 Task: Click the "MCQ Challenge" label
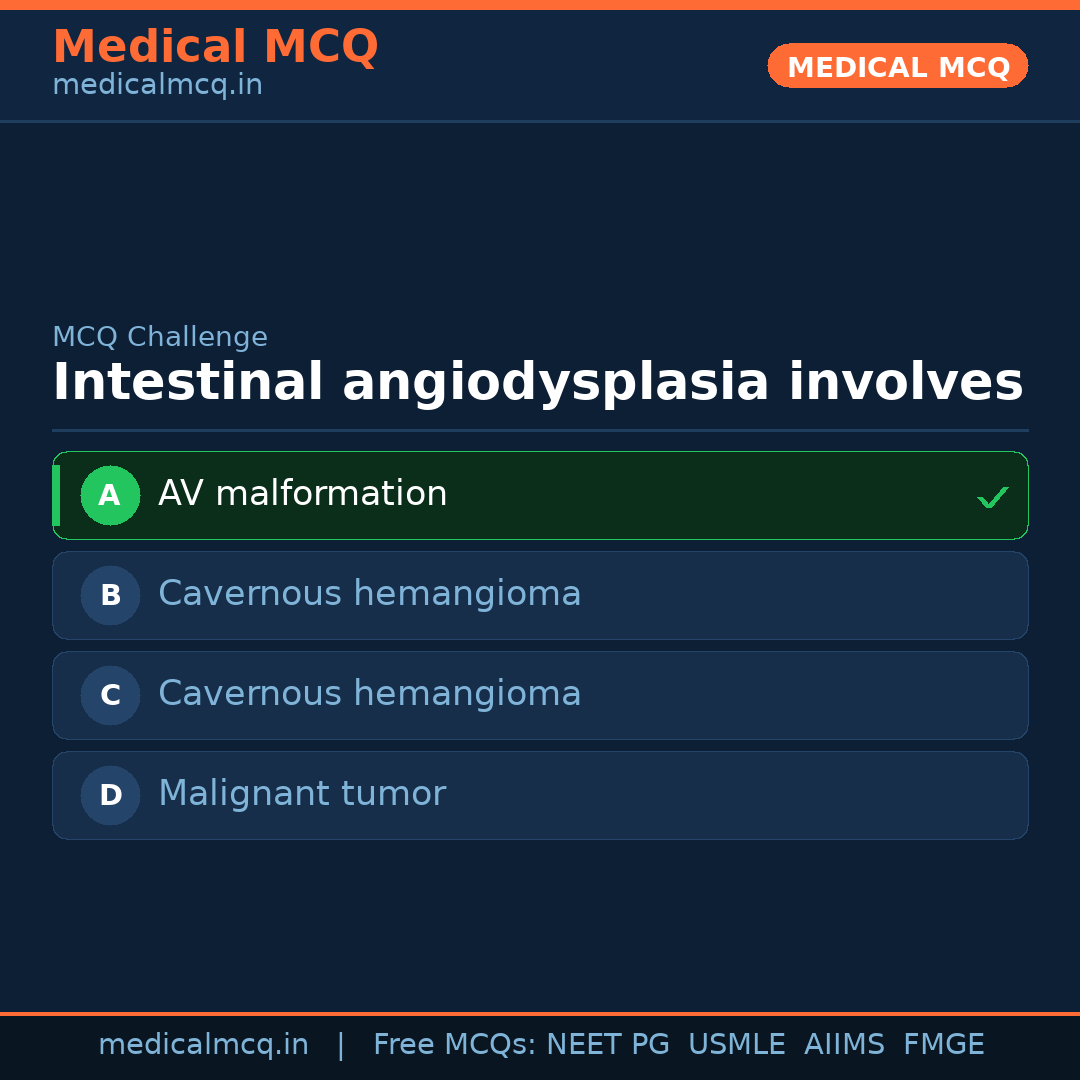coord(160,337)
